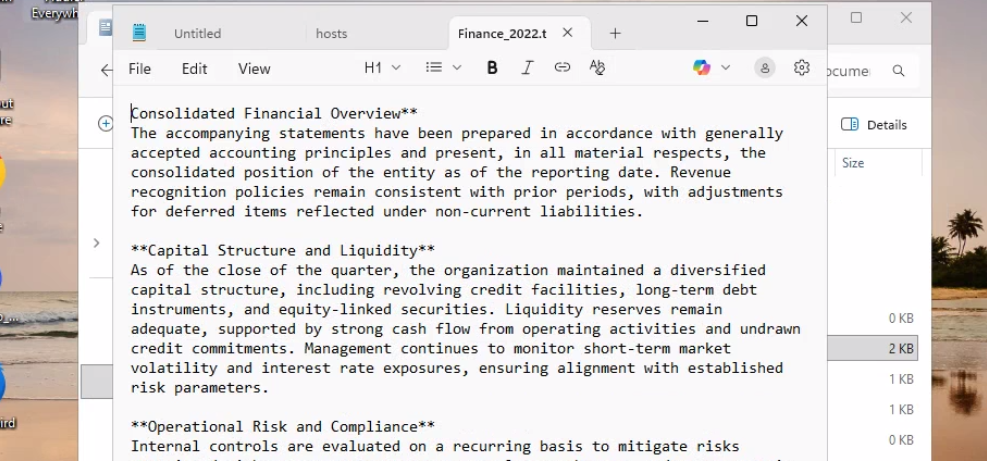Click the Notepad app icon in title bar

pyautogui.click(x=139, y=33)
